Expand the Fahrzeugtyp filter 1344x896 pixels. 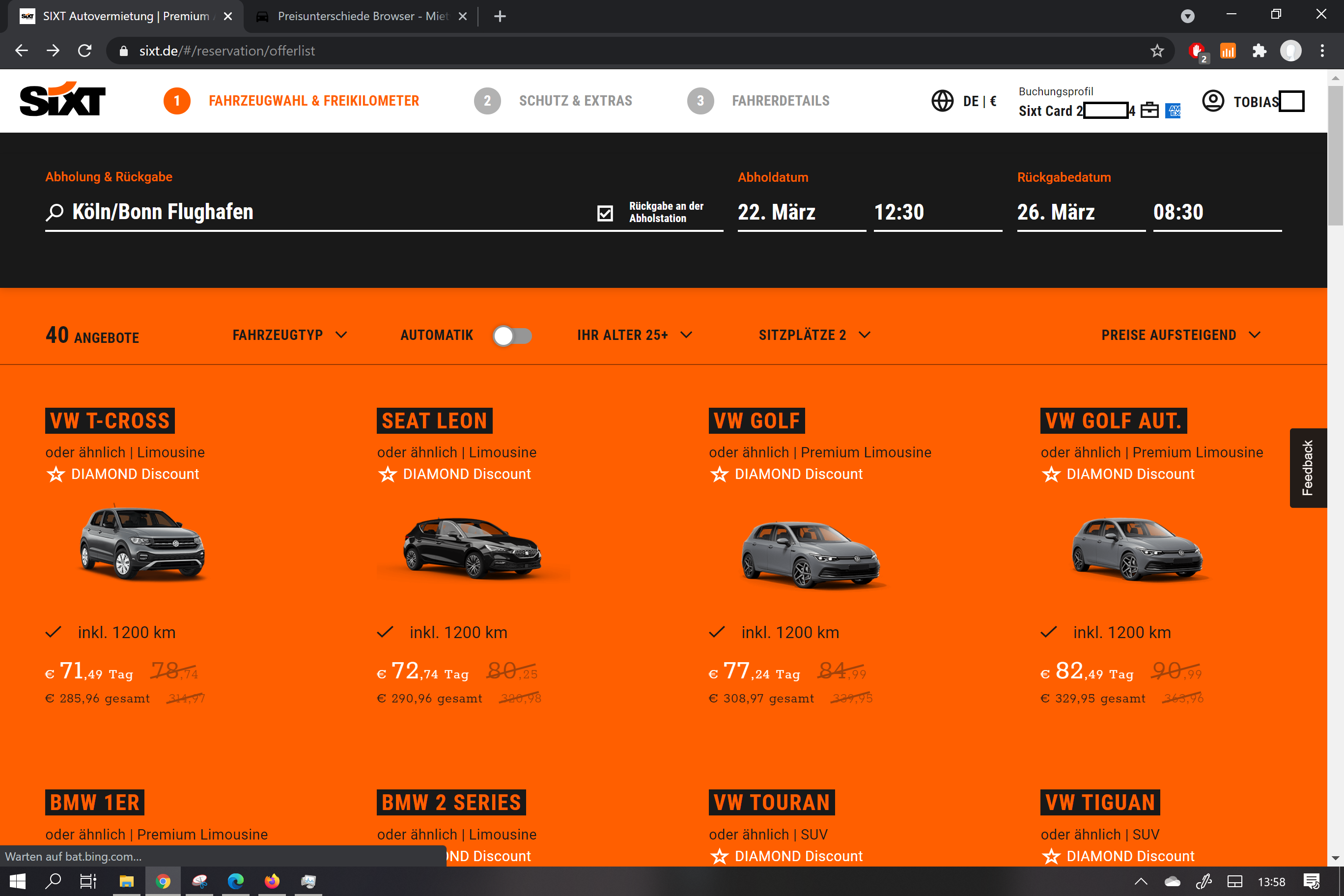(x=290, y=335)
